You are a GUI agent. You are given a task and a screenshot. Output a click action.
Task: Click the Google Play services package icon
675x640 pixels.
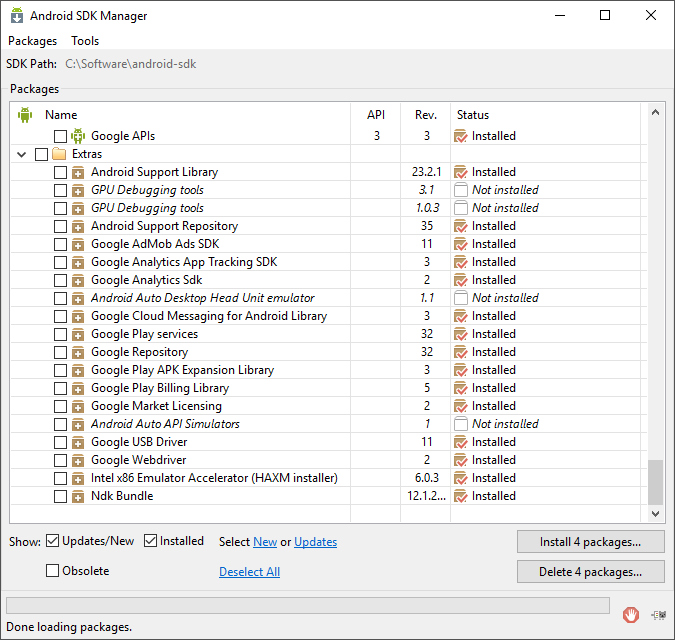tap(78, 334)
